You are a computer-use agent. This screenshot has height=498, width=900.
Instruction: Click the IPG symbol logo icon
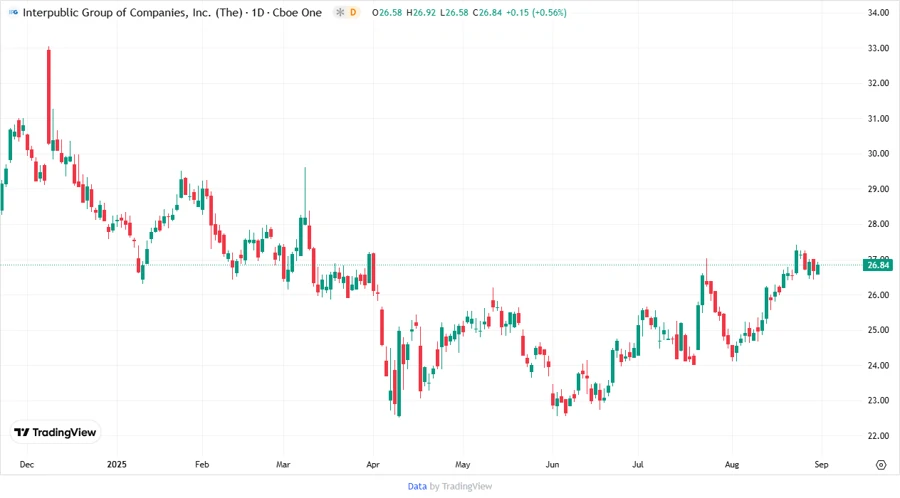point(13,12)
